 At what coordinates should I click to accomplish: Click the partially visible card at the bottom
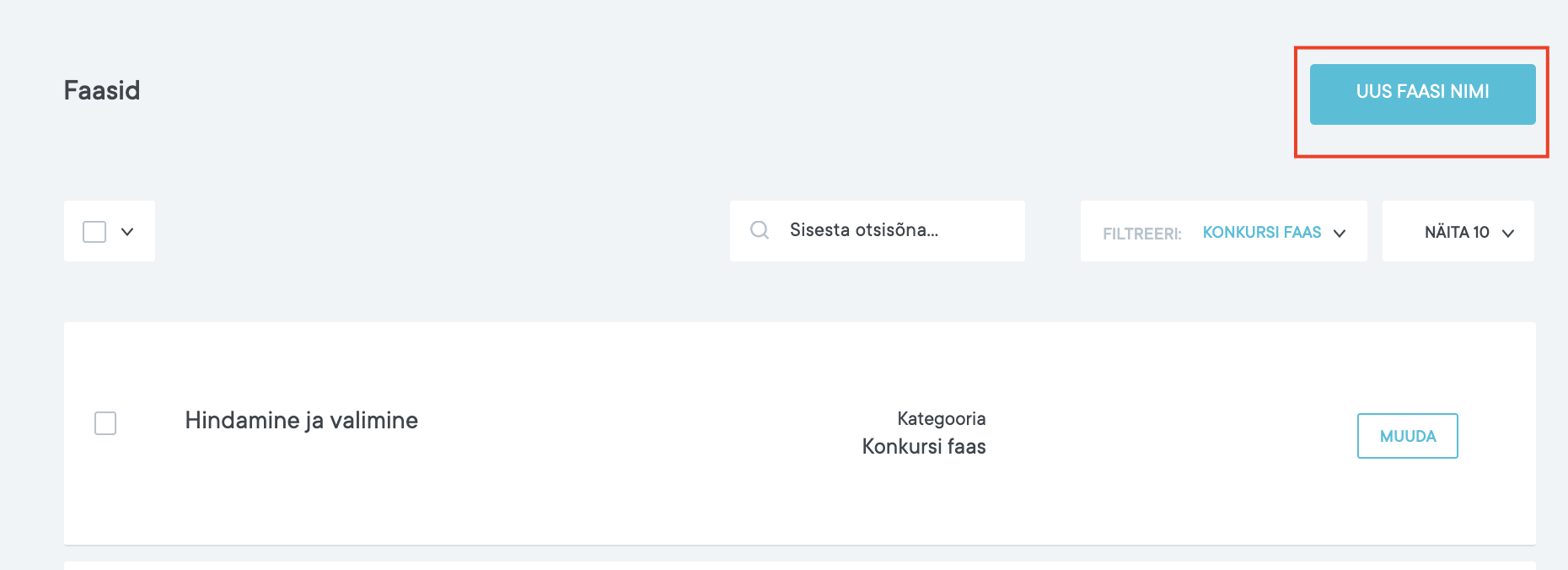point(799,565)
